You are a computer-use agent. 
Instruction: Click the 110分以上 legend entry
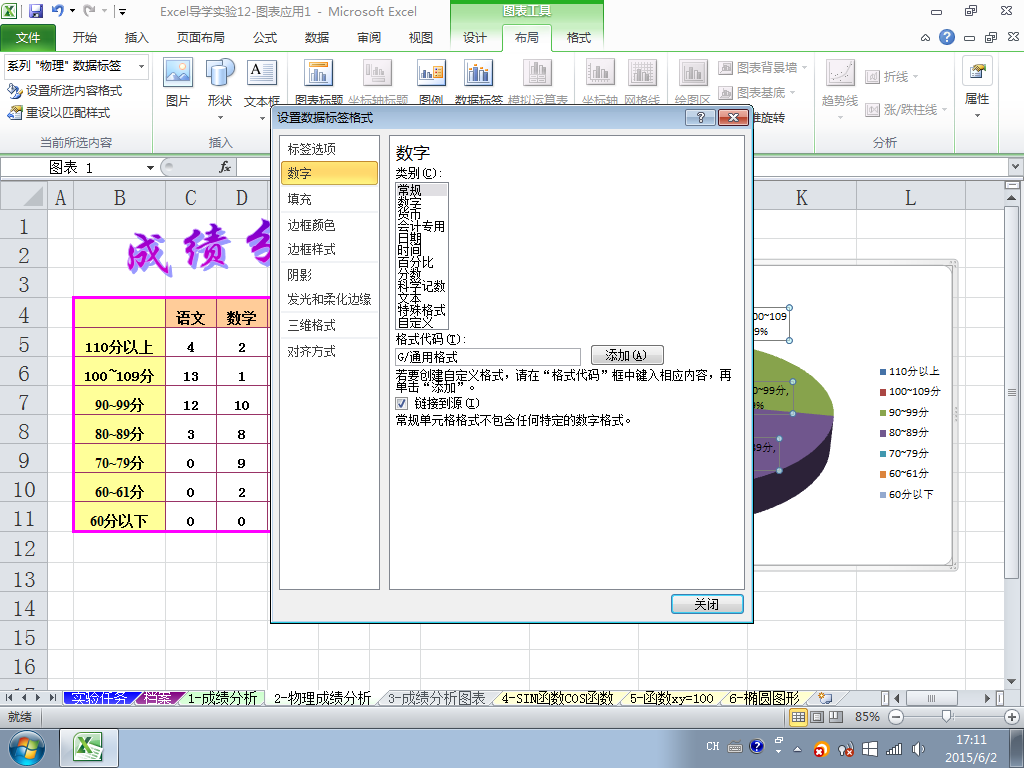910,372
